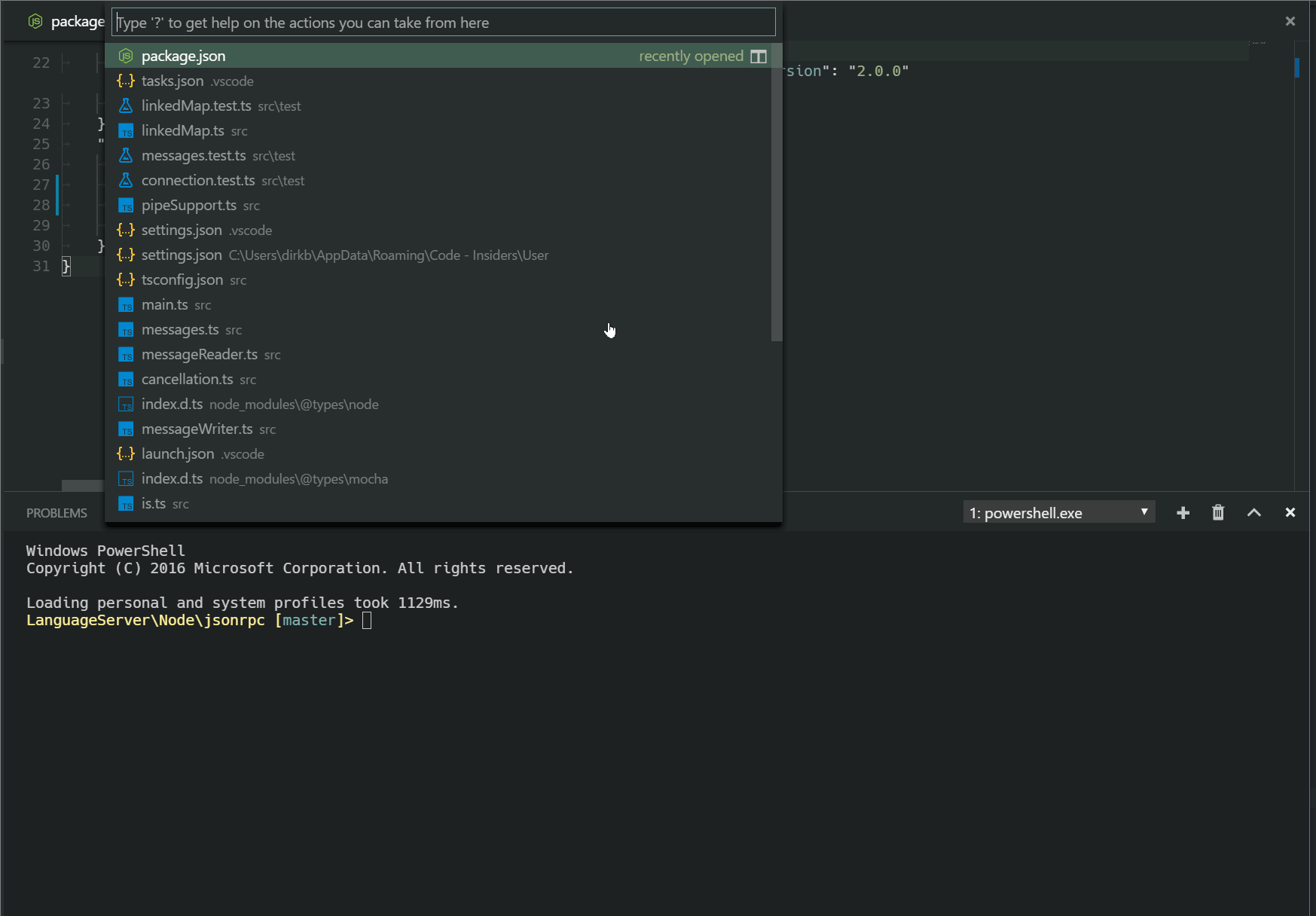Select the beaker icon on connection.test.ts
Image resolution: width=1316 pixels, height=916 pixels.
(x=125, y=180)
